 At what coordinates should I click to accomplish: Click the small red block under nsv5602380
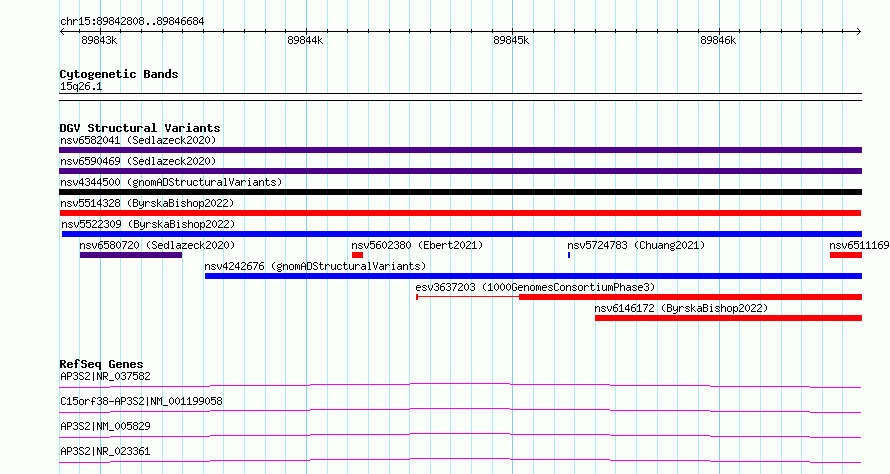coord(357,255)
